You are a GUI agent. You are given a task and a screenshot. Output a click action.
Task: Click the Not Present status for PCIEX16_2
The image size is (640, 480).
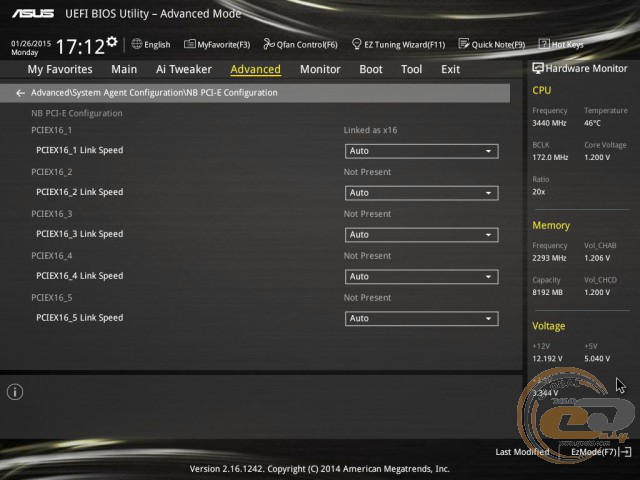pos(367,172)
